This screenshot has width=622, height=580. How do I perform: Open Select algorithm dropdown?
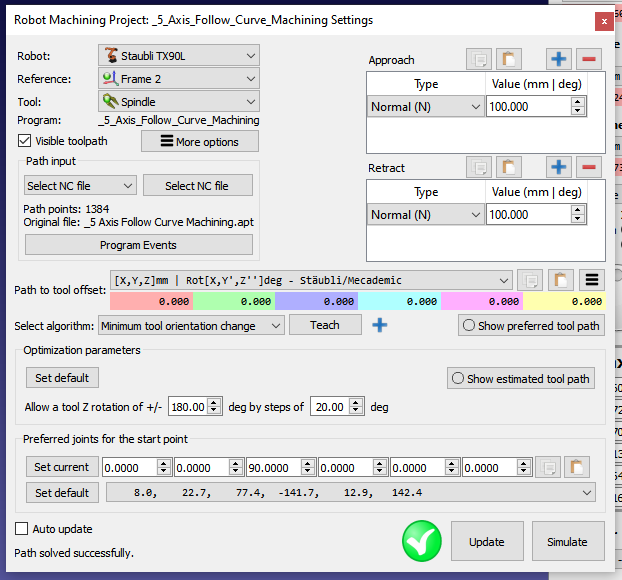coord(191,325)
